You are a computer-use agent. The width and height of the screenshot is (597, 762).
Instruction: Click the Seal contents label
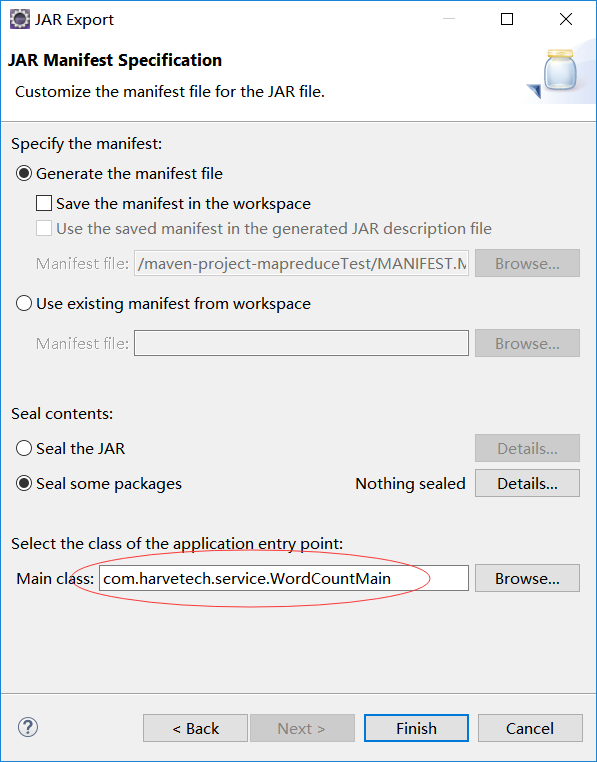62,414
